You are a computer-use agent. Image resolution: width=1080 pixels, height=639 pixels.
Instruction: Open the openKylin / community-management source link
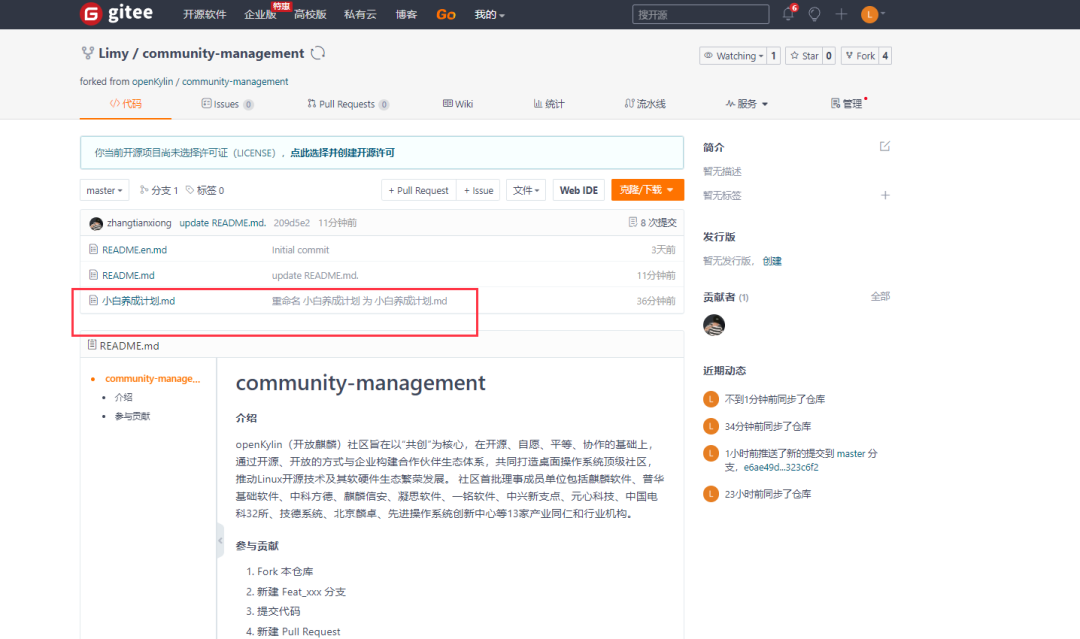[x=210, y=81]
